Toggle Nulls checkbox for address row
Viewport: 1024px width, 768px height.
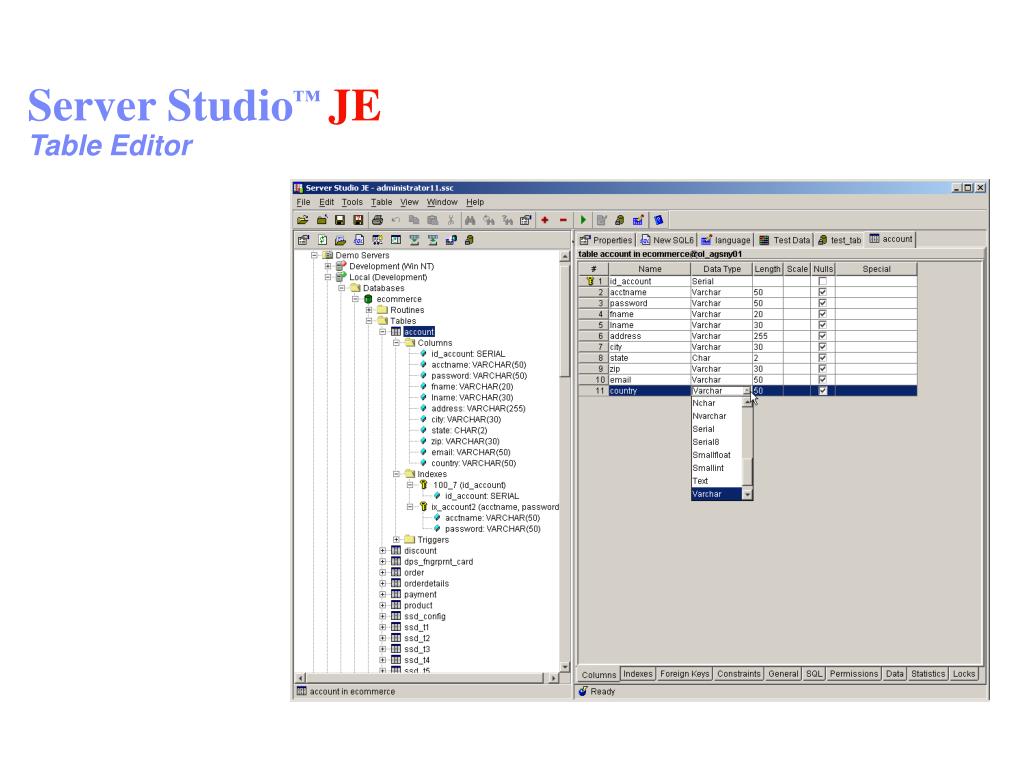click(823, 336)
